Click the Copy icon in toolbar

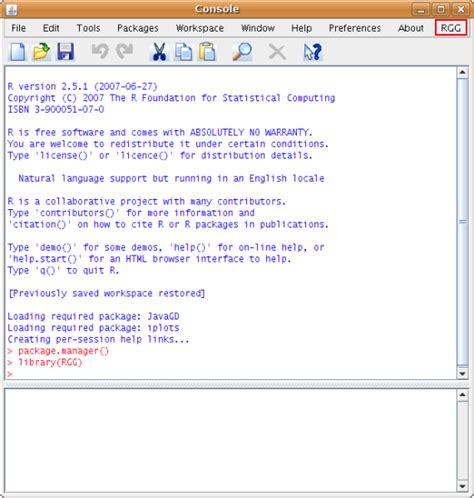pos(183,52)
